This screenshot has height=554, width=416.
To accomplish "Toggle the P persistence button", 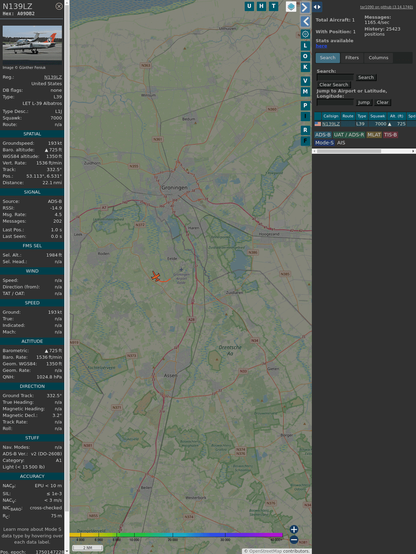I will (305, 105).
